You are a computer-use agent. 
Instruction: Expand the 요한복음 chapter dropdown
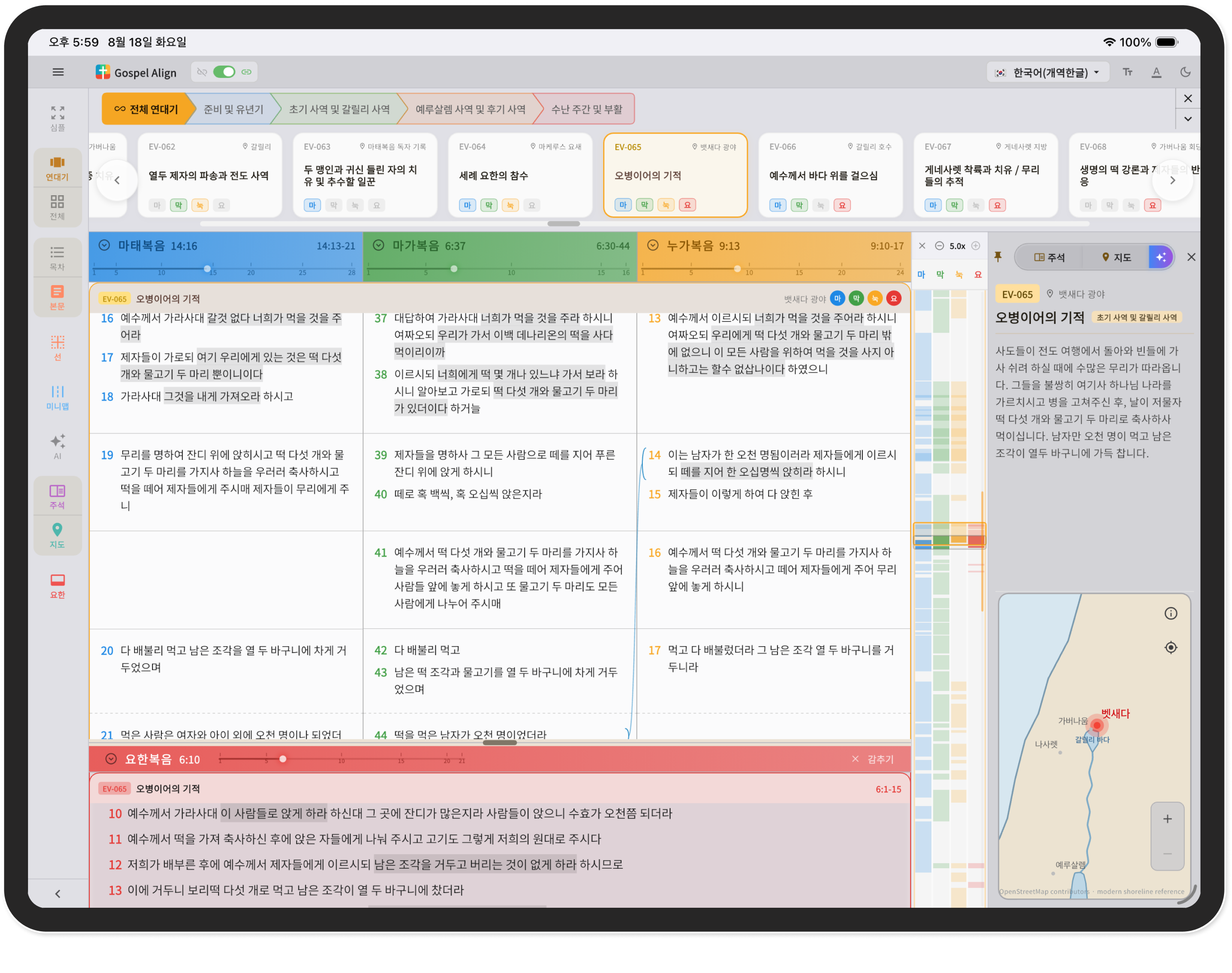pyautogui.click(x=111, y=759)
